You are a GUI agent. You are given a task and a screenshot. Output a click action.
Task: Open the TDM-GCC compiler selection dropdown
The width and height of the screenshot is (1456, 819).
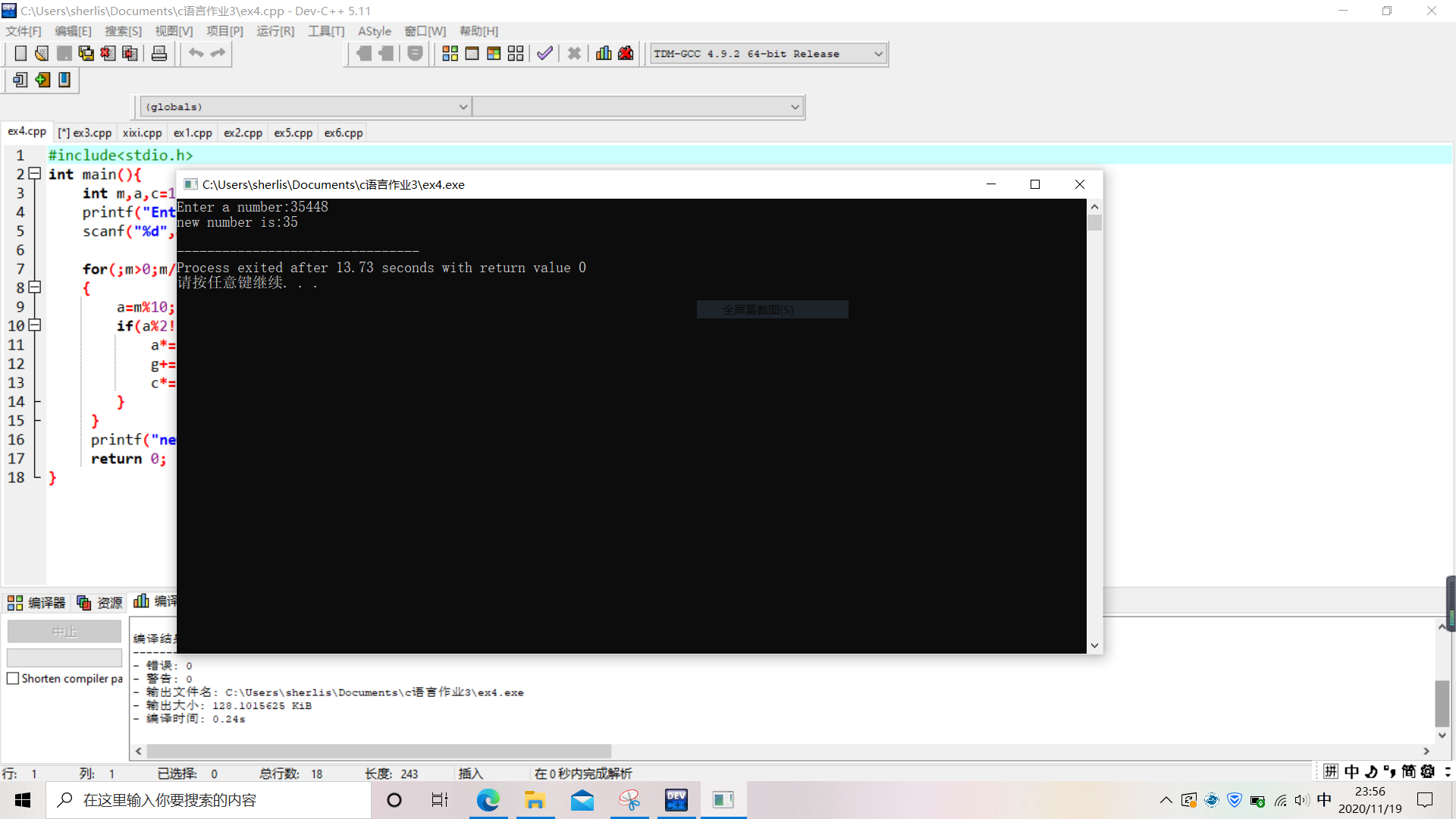tap(878, 54)
